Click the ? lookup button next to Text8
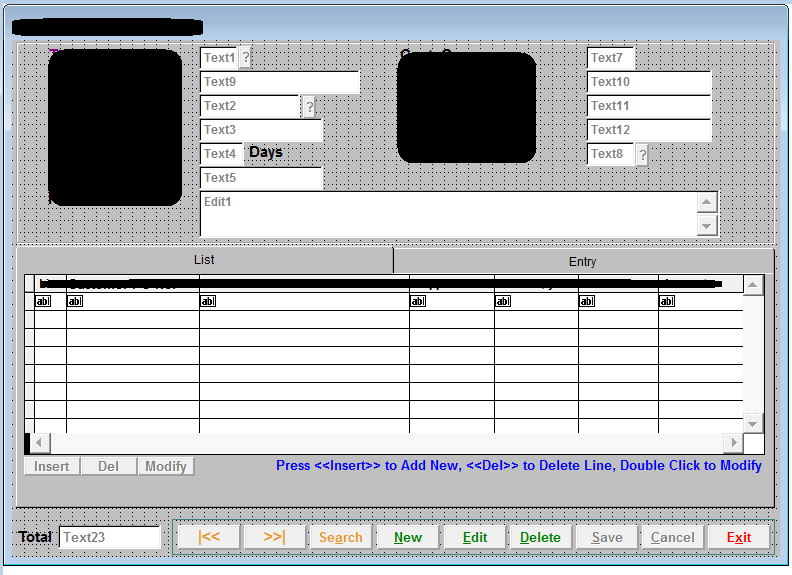 click(642, 155)
